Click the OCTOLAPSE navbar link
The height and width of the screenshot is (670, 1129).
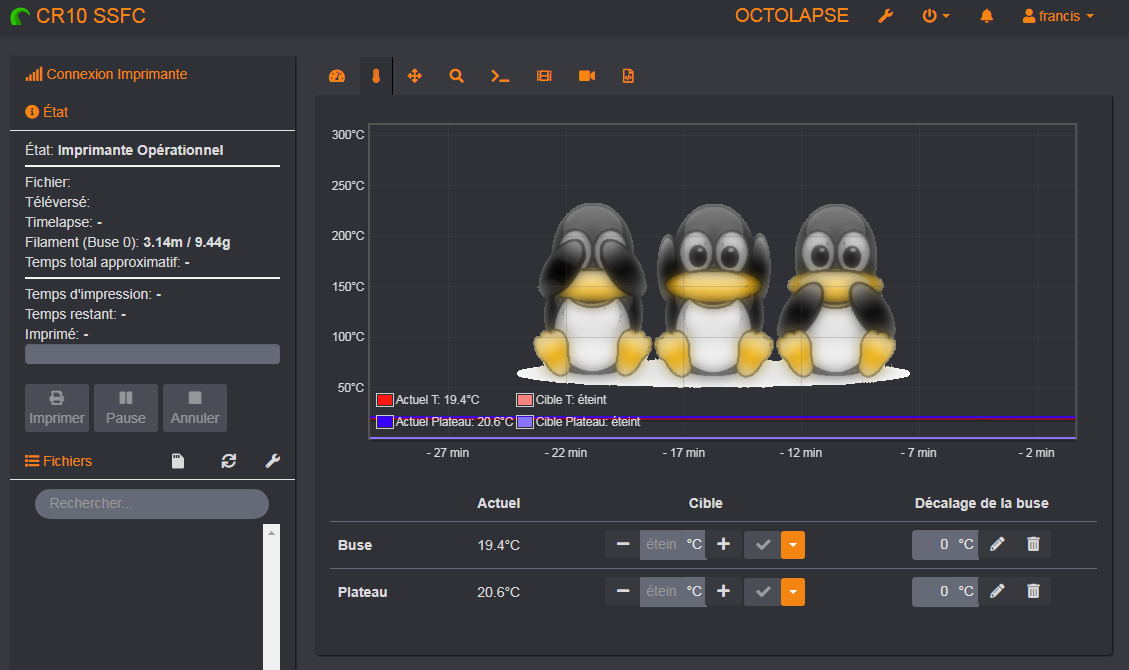791,16
